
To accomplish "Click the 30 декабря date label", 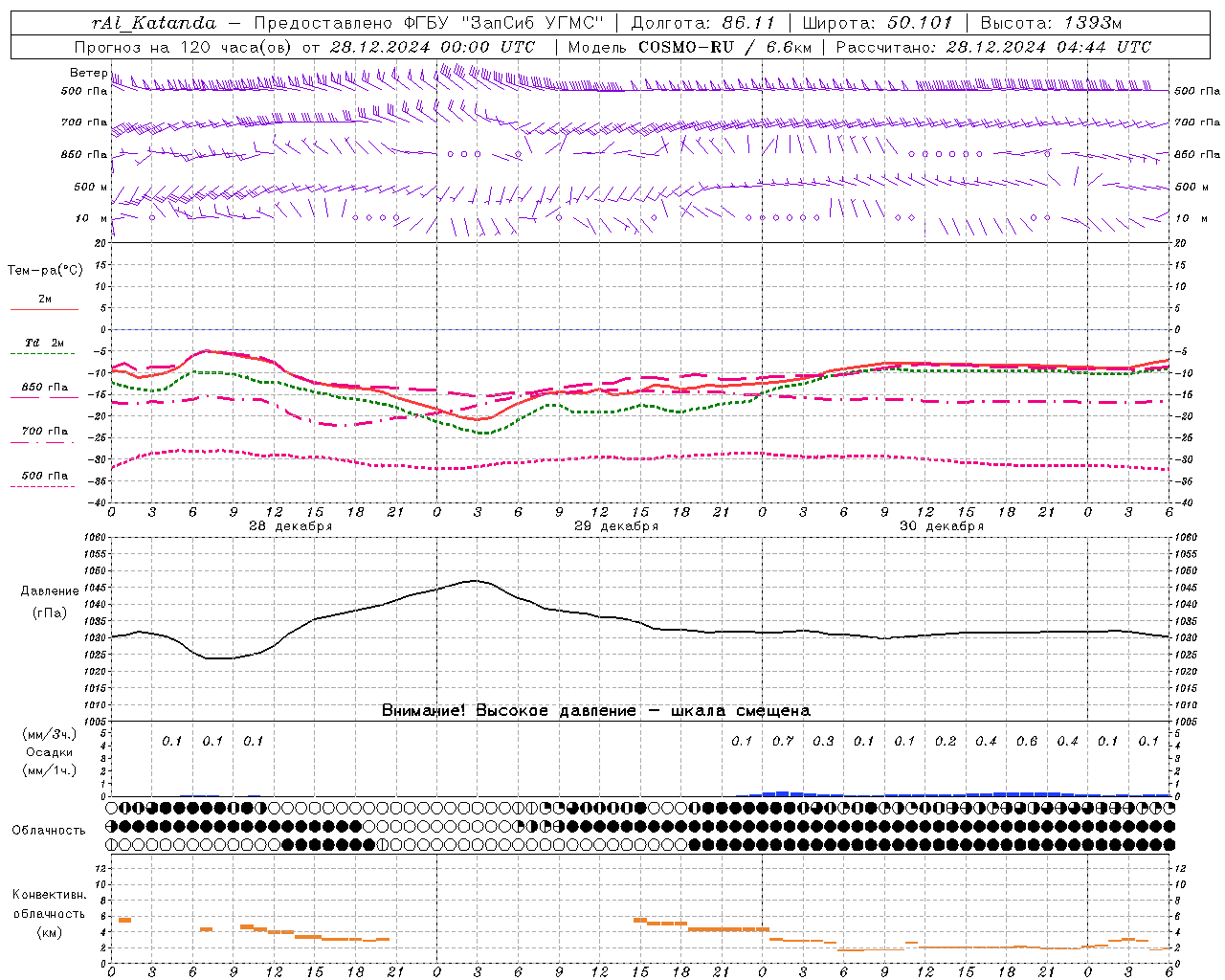I will click(942, 526).
